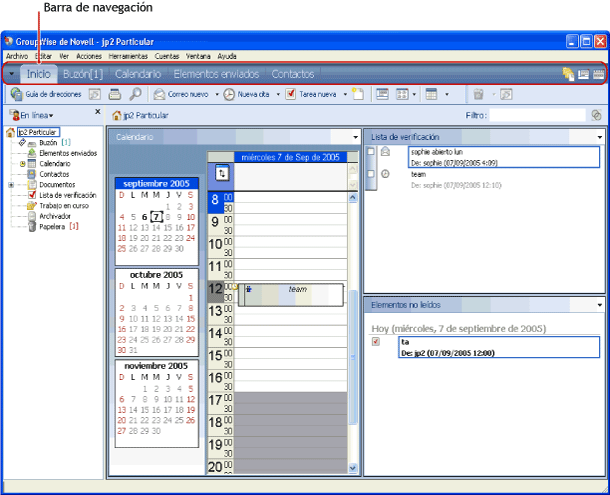Select day 12 in noviembre 2005

191,399
